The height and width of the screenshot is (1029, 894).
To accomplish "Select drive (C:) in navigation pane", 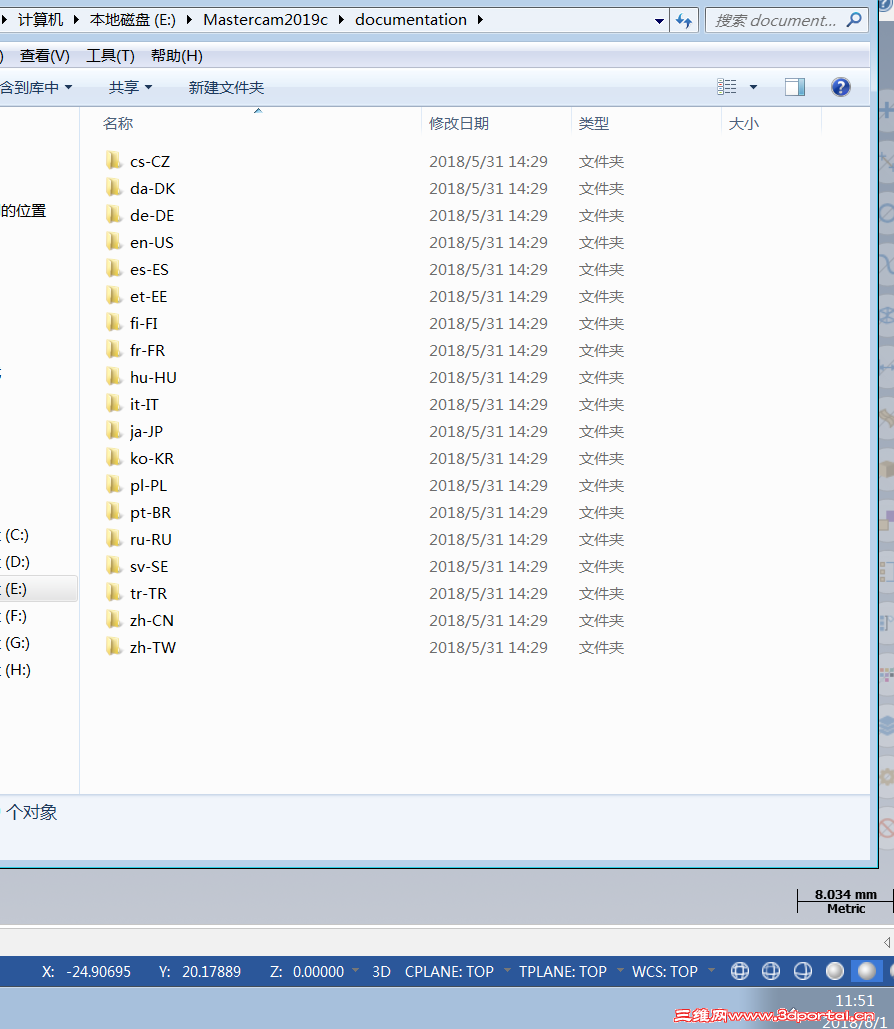I will coord(17,535).
